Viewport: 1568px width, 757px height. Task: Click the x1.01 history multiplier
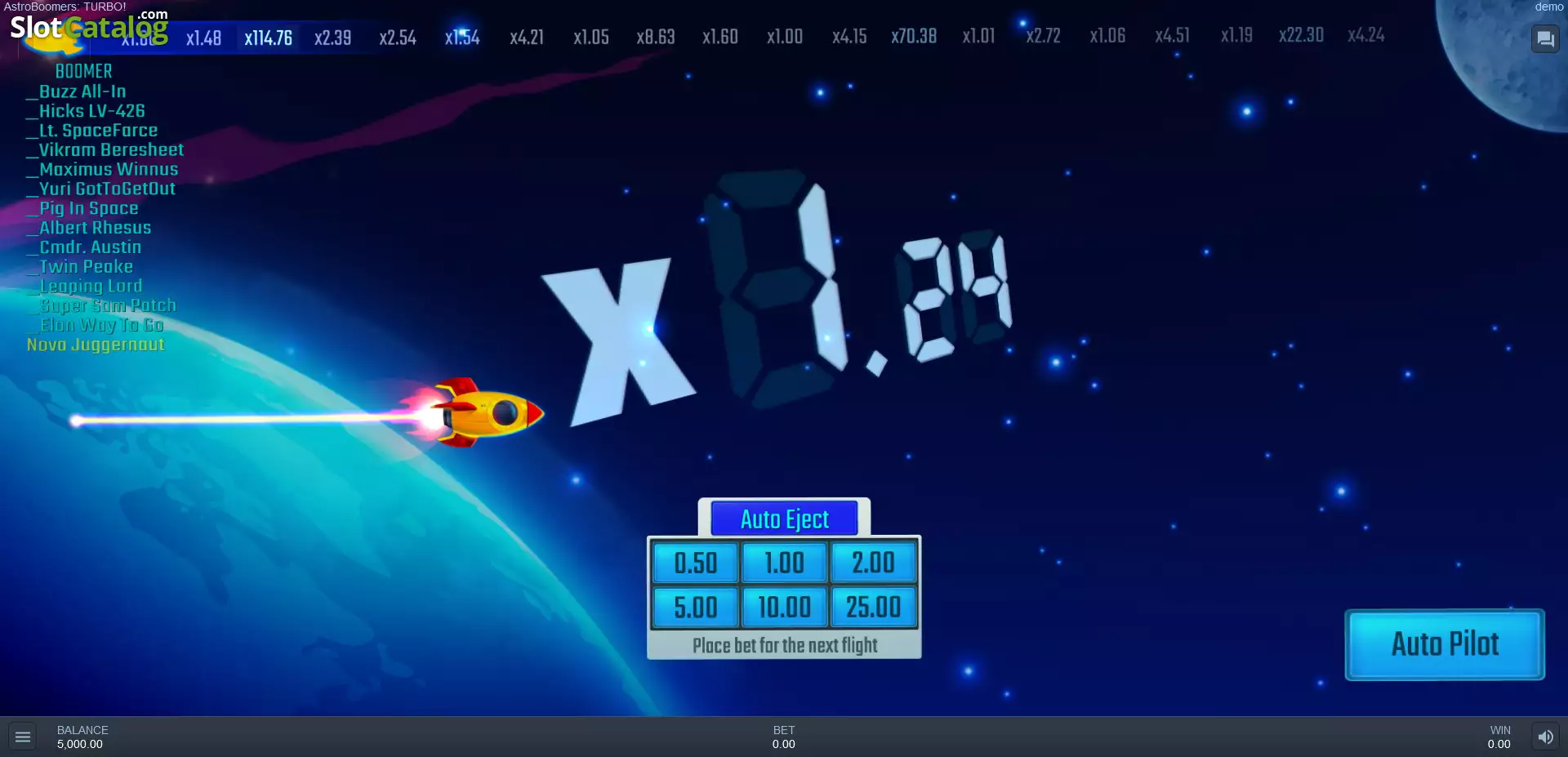[978, 37]
